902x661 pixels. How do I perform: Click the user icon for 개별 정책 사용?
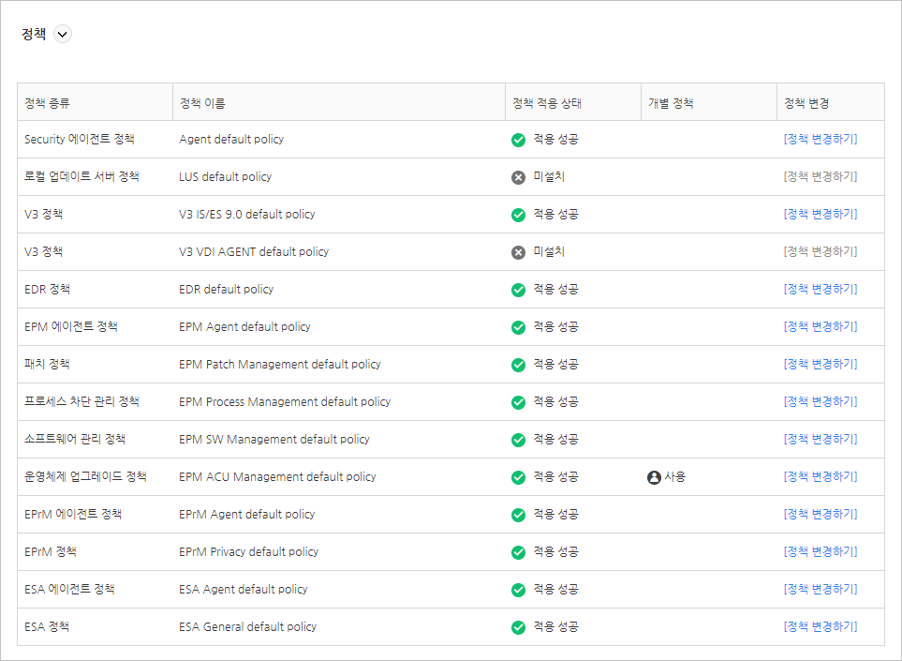click(654, 477)
